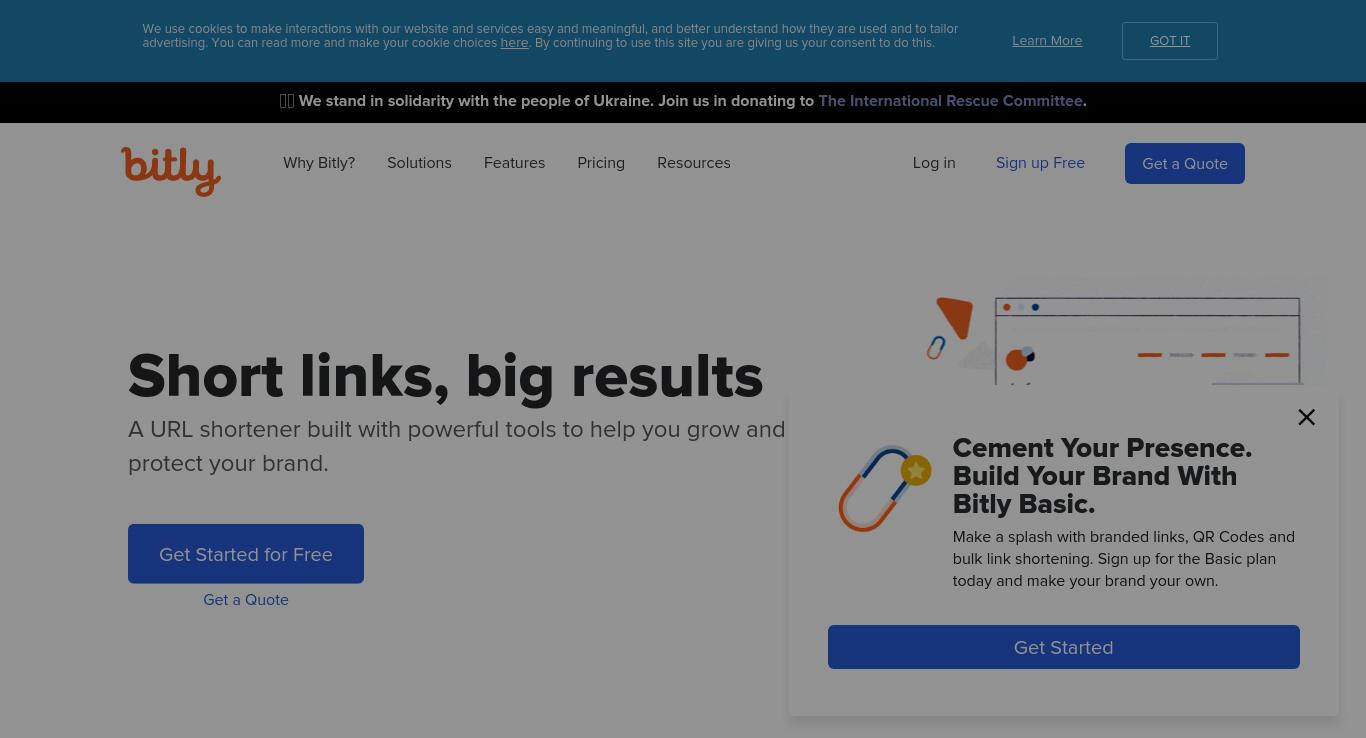Click the Log in link
1366x738 pixels.
(934, 163)
